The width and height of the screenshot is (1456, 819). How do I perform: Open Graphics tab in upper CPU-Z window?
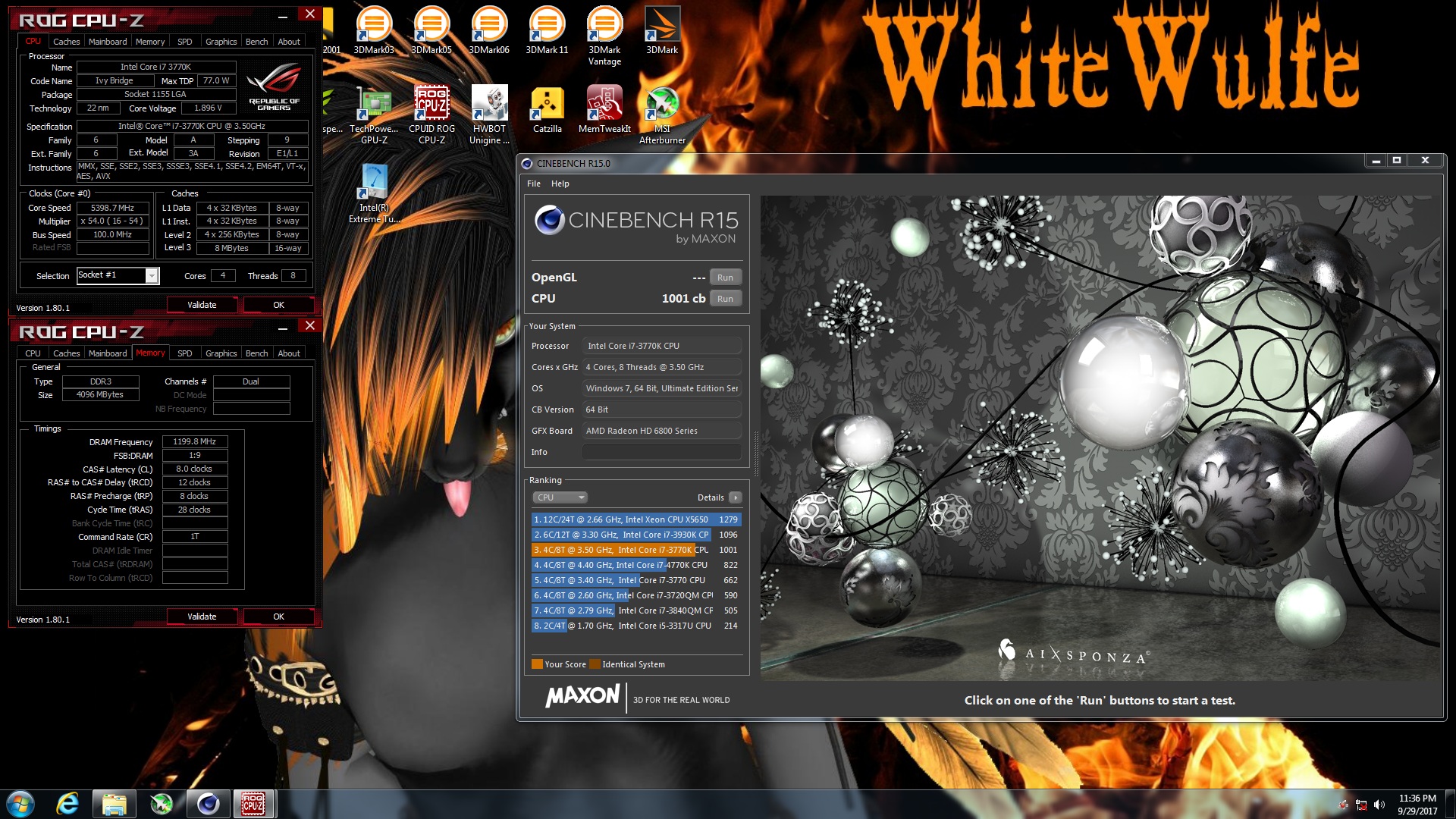click(221, 42)
